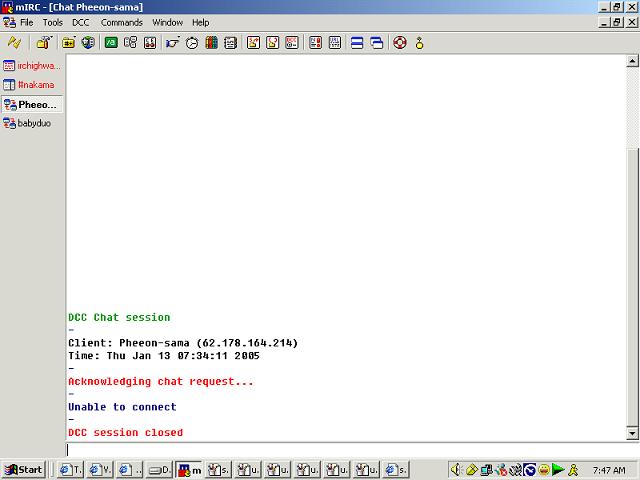Click 'Acknowledging chat request...' text

[x=161, y=381]
